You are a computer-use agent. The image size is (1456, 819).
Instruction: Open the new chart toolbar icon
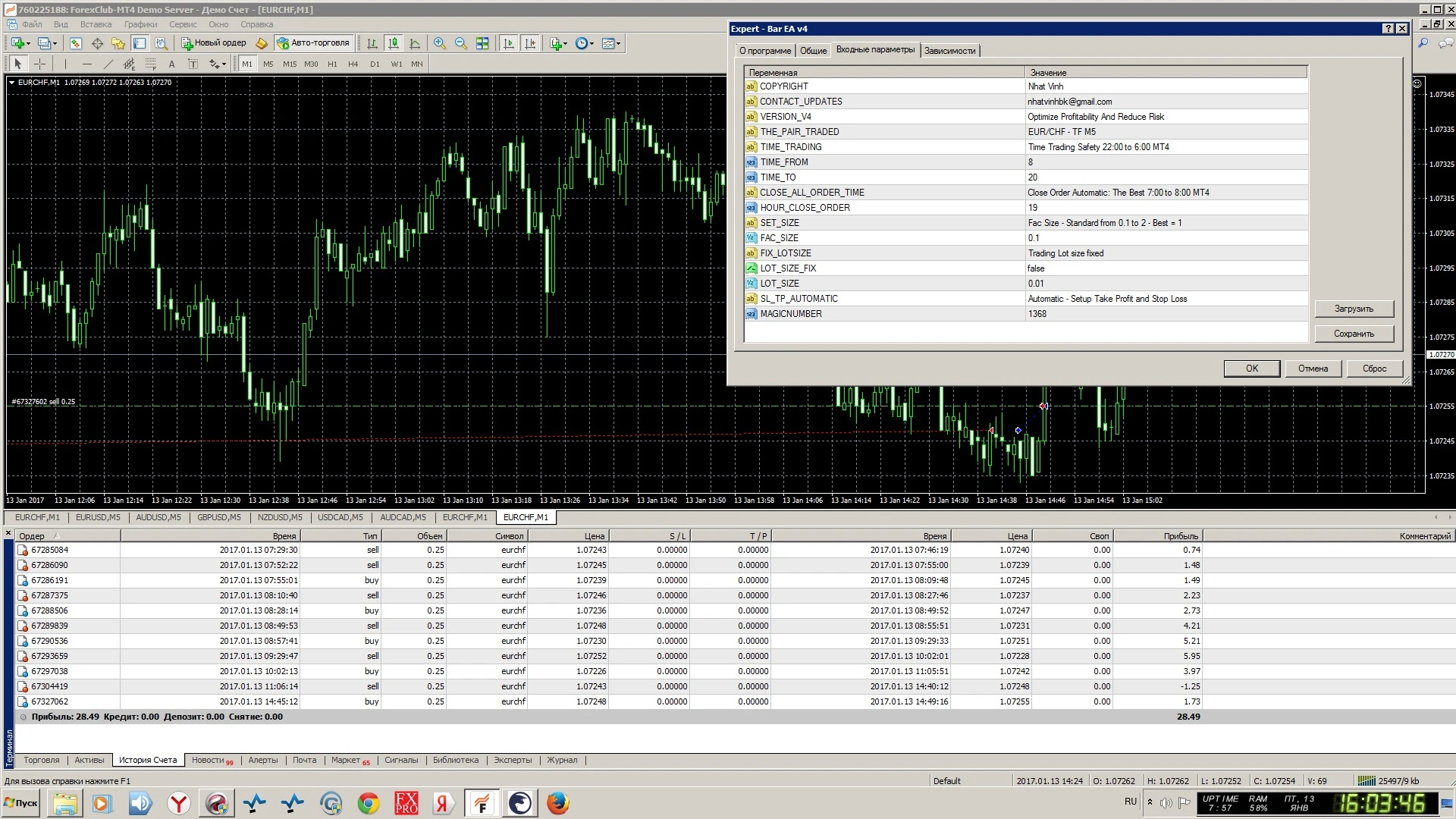pos(17,43)
